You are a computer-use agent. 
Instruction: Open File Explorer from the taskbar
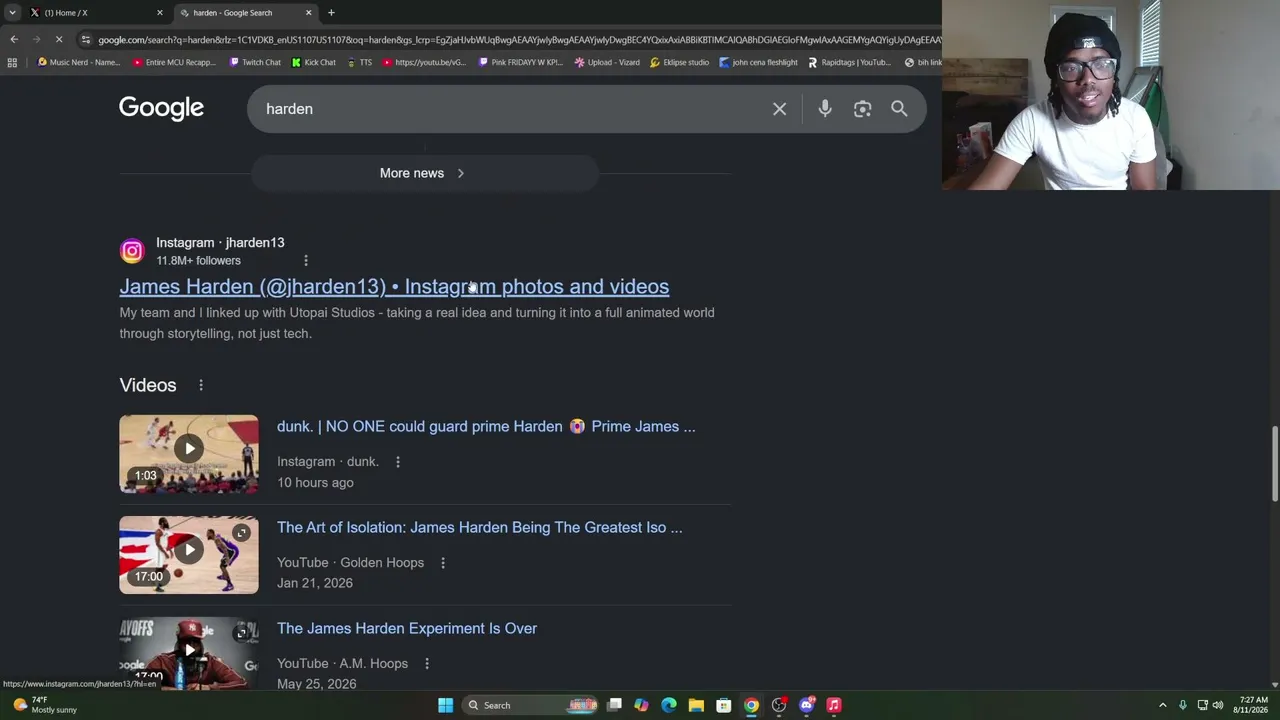tap(696, 705)
